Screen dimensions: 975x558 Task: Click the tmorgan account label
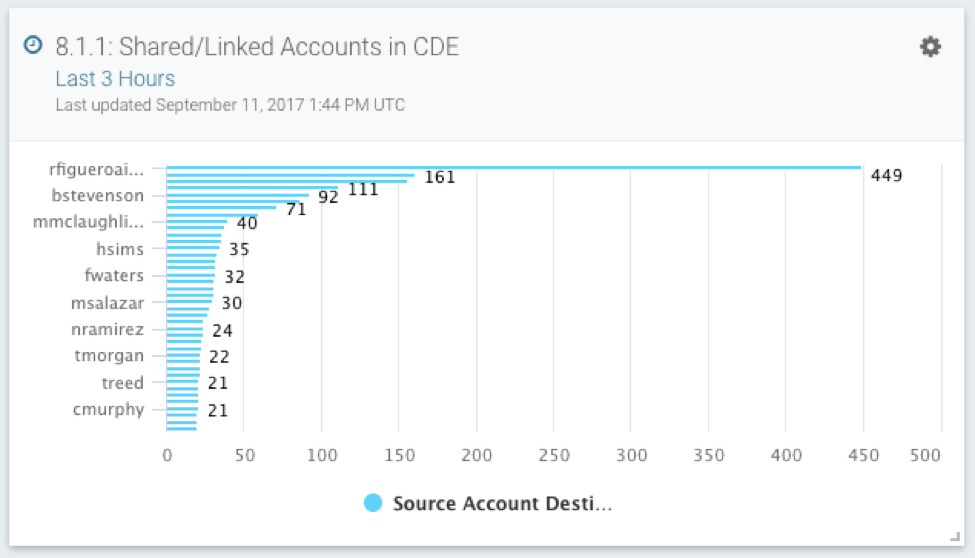pyautogui.click(x=109, y=356)
